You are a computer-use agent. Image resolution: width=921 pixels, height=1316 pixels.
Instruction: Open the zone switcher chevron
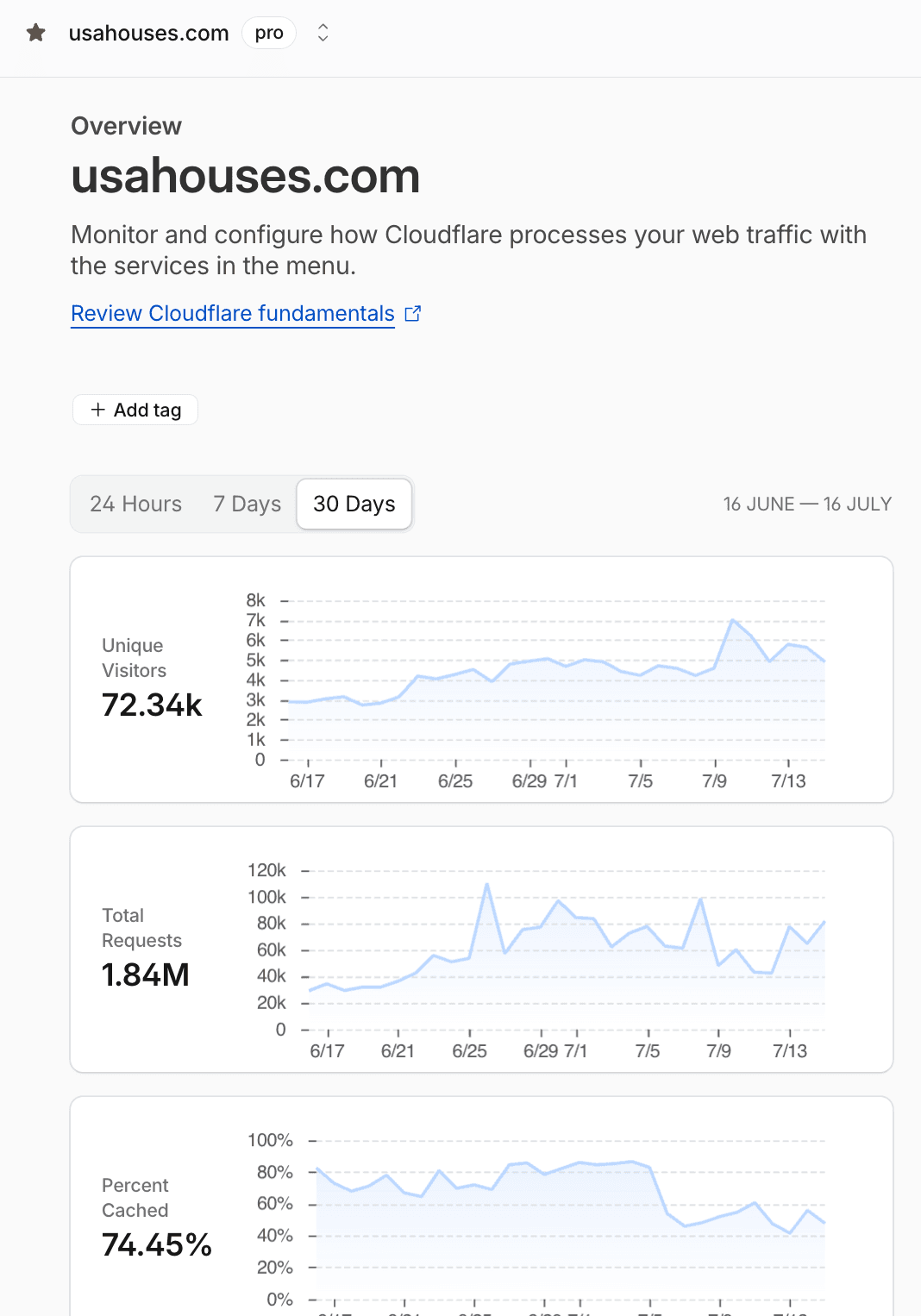[323, 33]
